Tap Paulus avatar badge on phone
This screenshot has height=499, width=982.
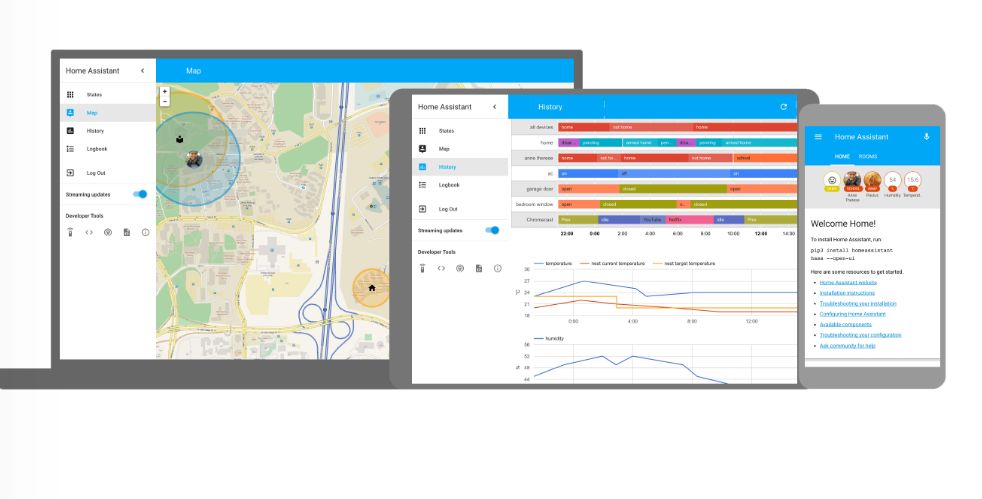(x=872, y=183)
